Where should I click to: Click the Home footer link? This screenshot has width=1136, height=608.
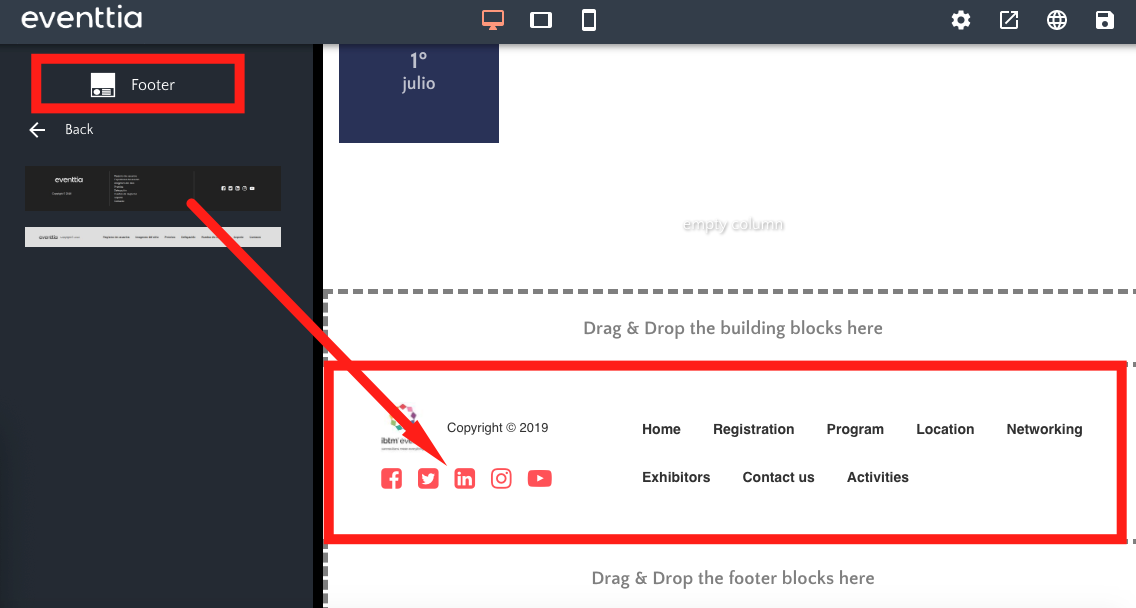[661, 429]
